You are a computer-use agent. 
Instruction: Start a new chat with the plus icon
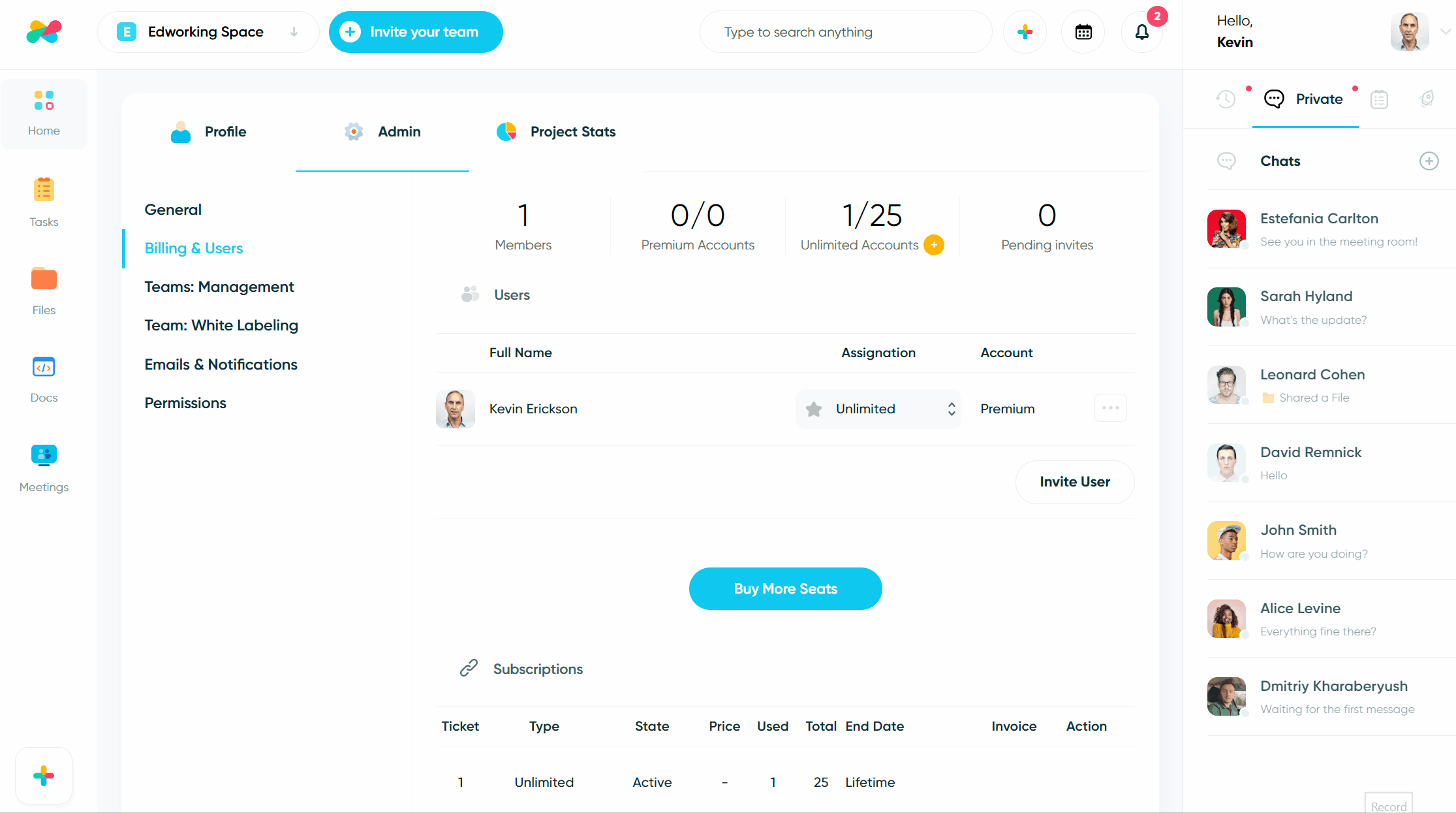1429,161
